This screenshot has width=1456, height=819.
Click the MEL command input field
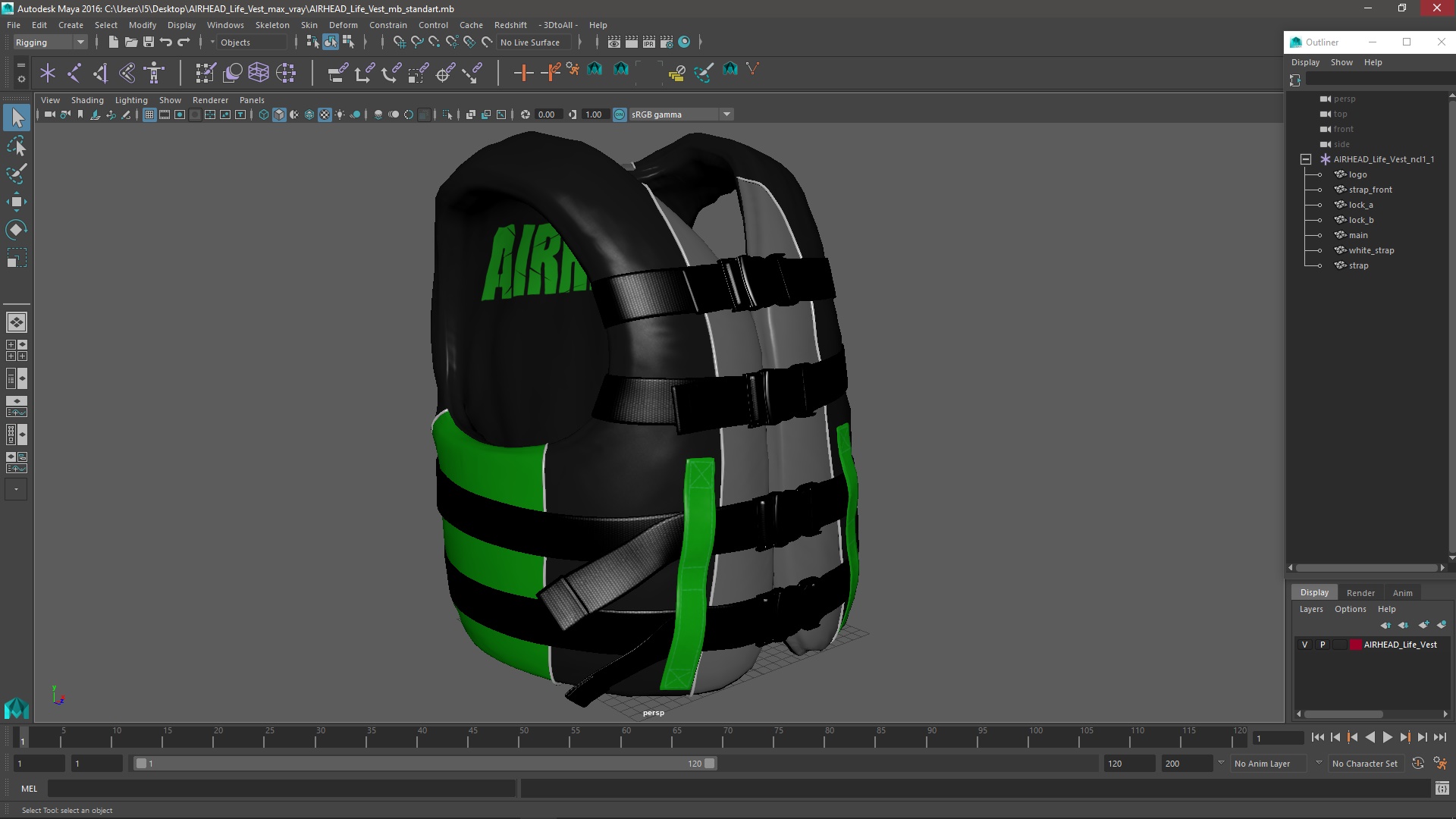coord(281,789)
